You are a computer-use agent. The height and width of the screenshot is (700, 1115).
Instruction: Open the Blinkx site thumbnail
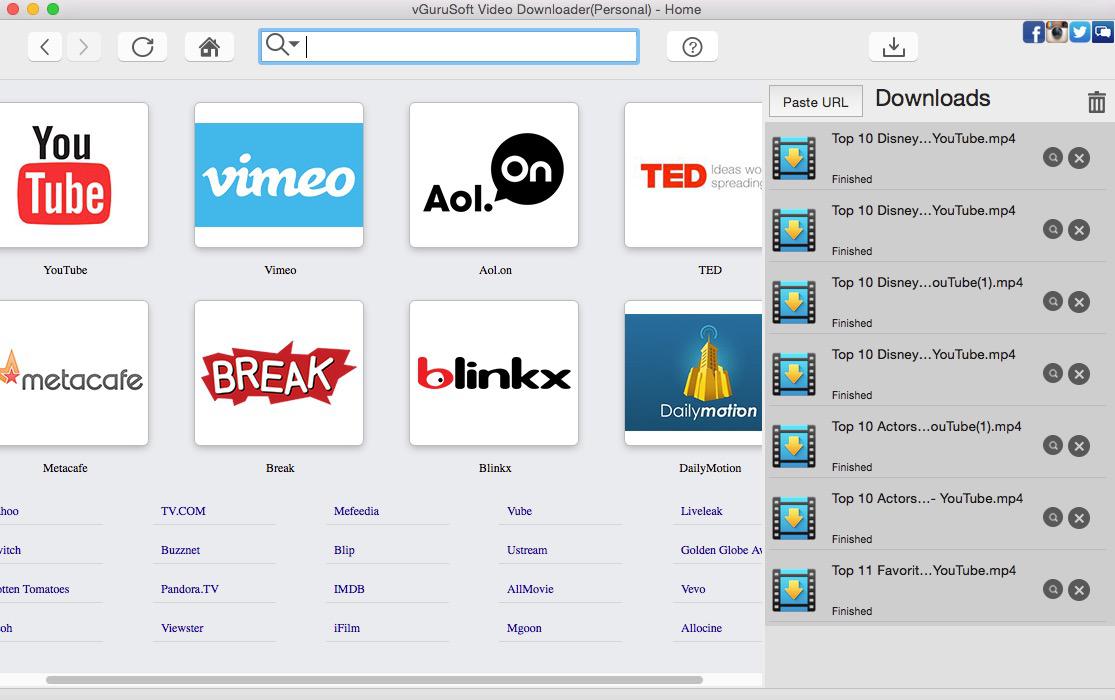[x=494, y=373]
